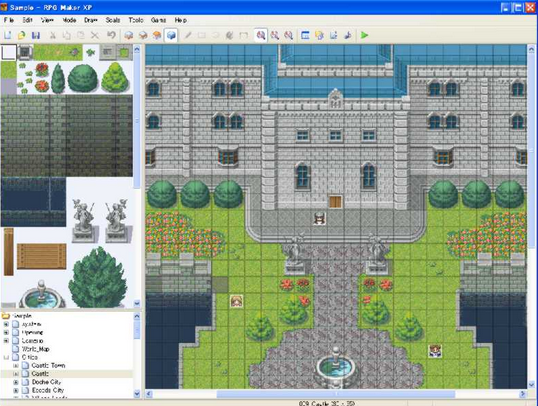Open the Sound Test icon

pos(348,35)
